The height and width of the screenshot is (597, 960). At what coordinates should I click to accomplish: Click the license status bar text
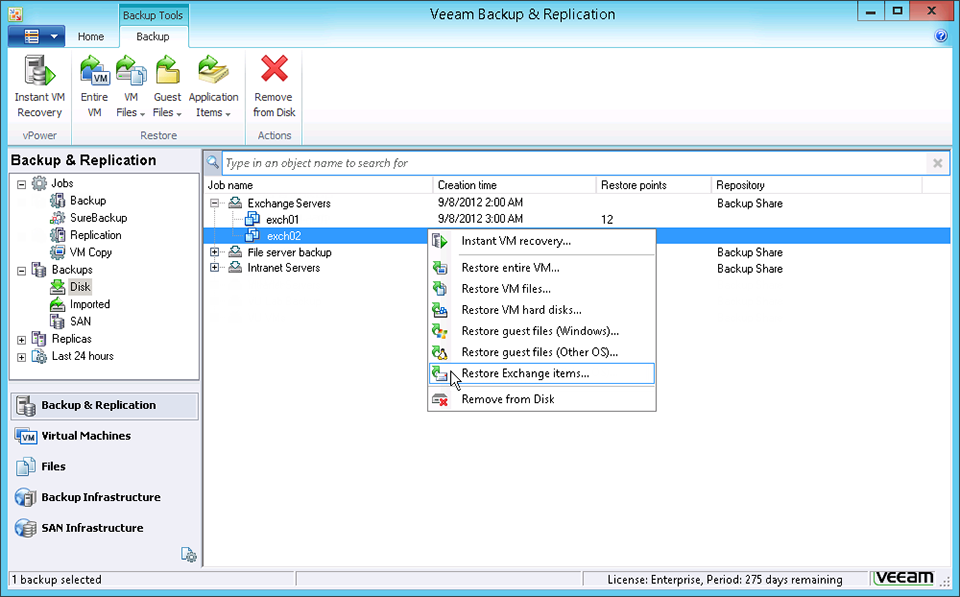pos(725,579)
